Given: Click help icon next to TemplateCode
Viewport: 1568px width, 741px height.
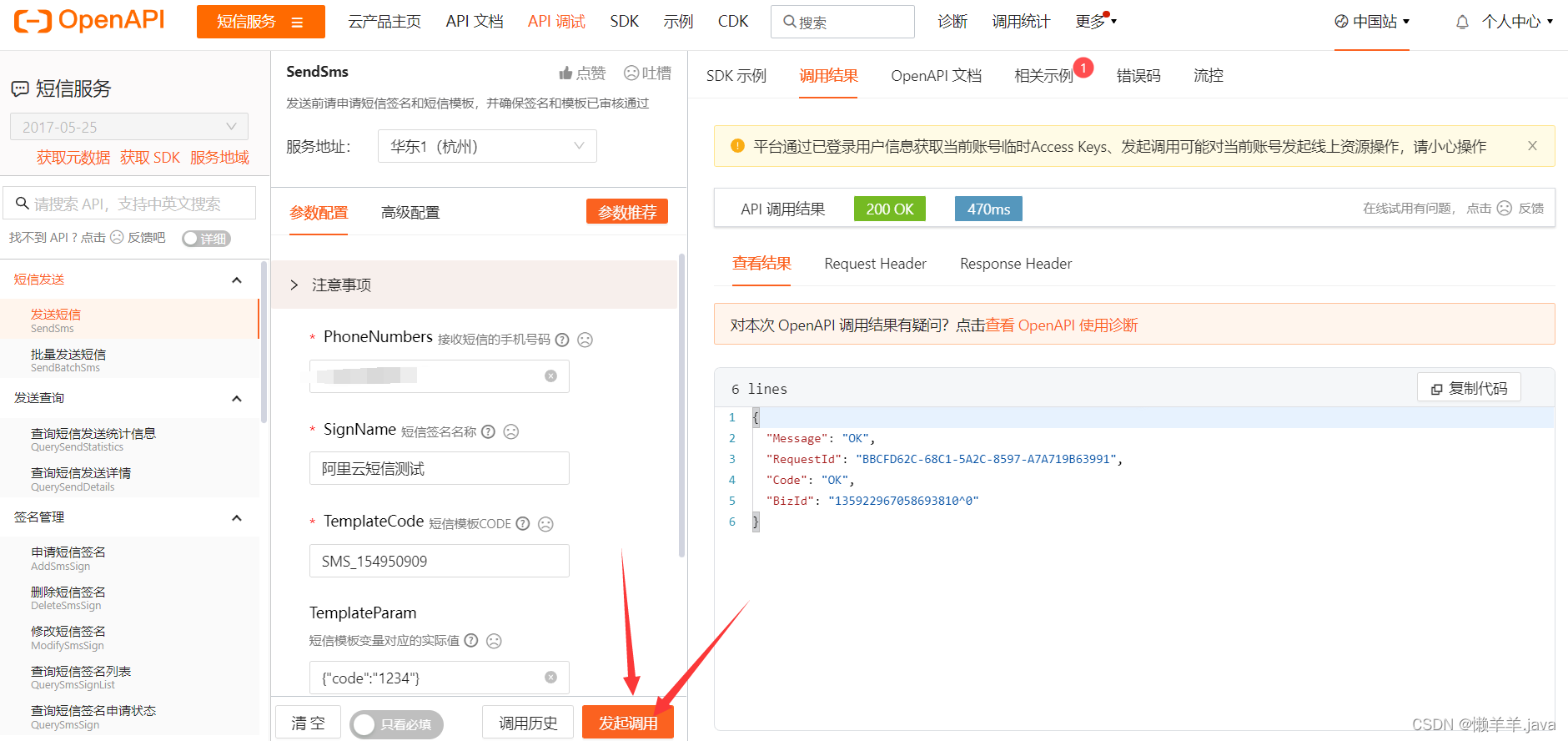Looking at the screenshot, I should [x=523, y=524].
